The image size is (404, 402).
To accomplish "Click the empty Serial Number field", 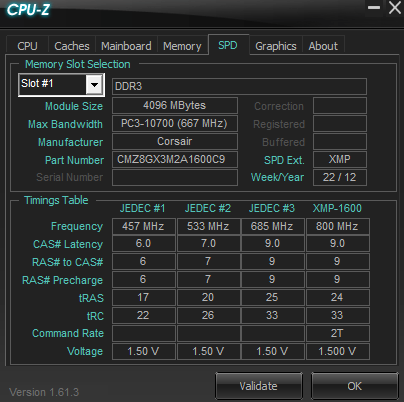I will coord(175,177).
